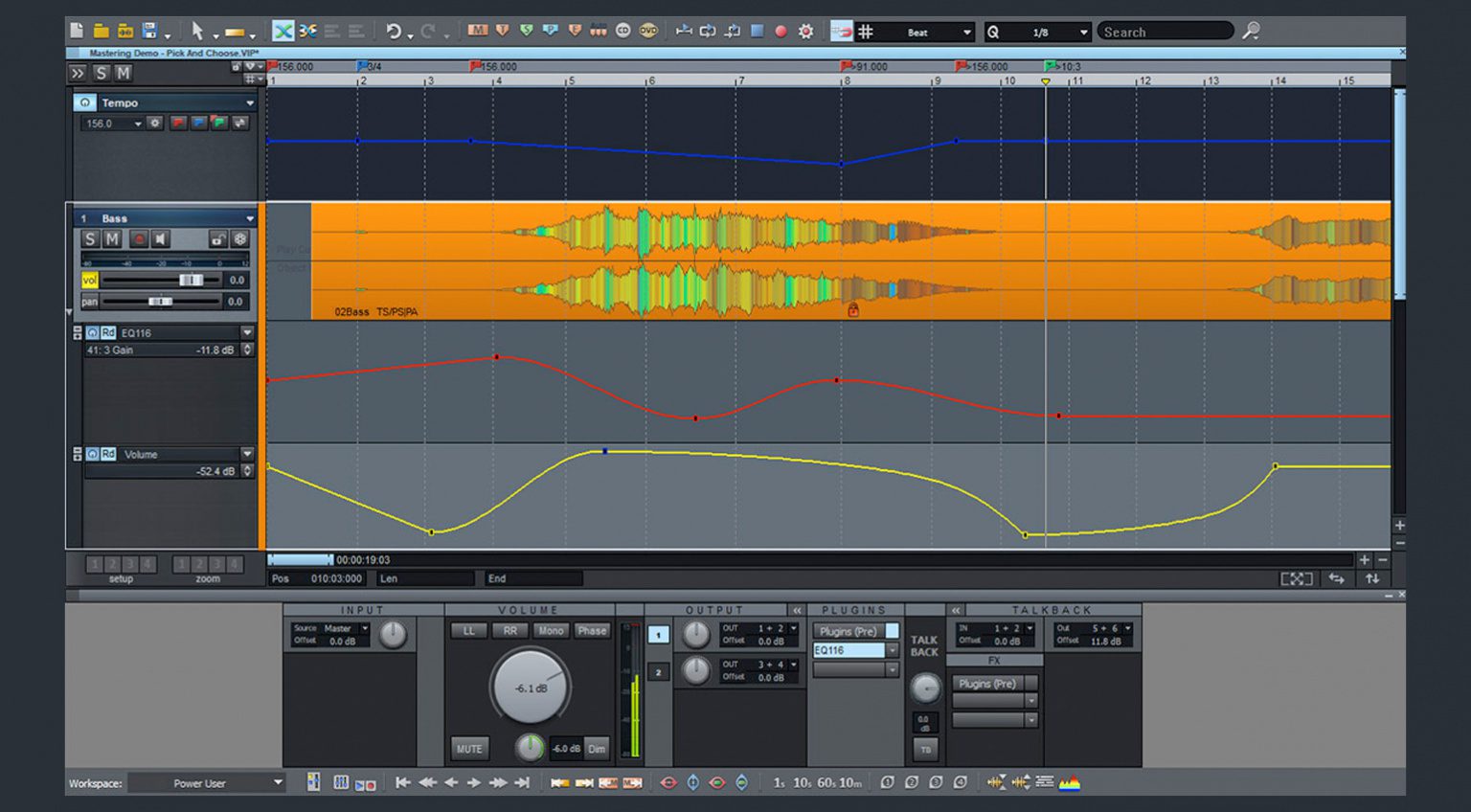The height and width of the screenshot is (812, 1471).
Task: Click the skip to start transport icon
Action: pyautogui.click(x=403, y=782)
